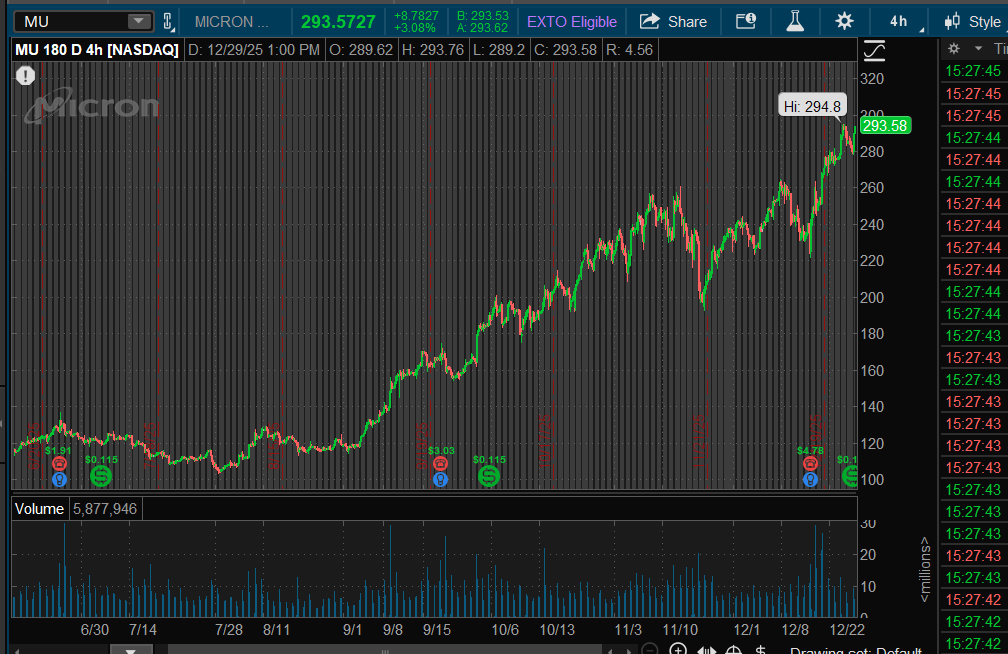Image resolution: width=1008 pixels, height=654 pixels.
Task: Click the horizontal chart scrollbar
Action: click(384, 649)
